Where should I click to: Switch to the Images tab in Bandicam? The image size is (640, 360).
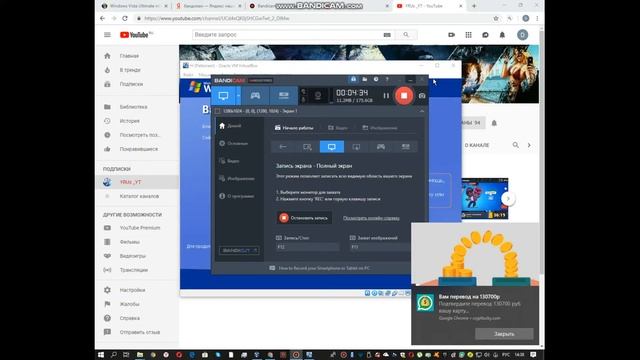click(x=380, y=128)
